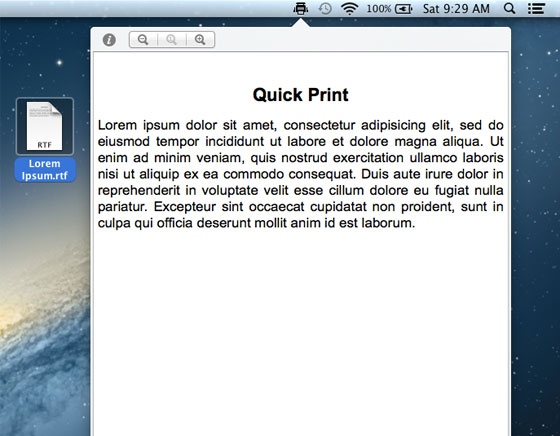Viewport: 560px width, 436px height.
Task: Click the Quick Print printer menu bar icon
Action: [301, 8]
